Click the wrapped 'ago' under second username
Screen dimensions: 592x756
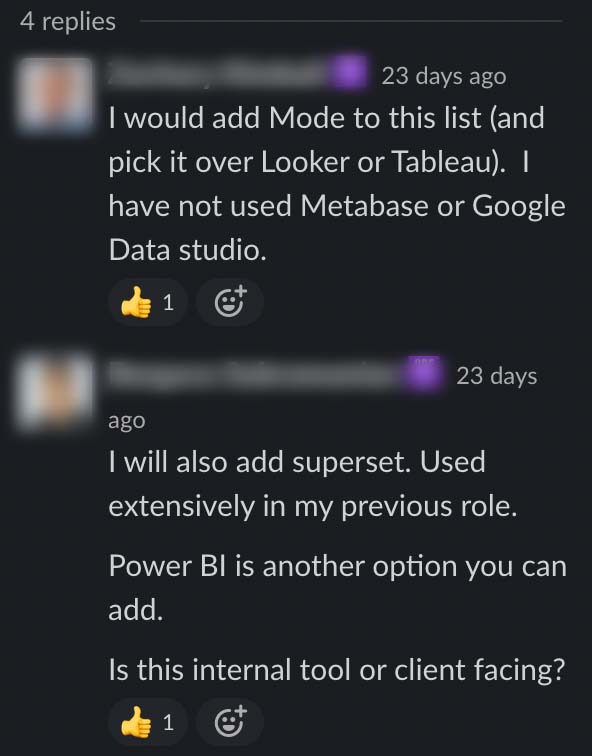(x=127, y=420)
